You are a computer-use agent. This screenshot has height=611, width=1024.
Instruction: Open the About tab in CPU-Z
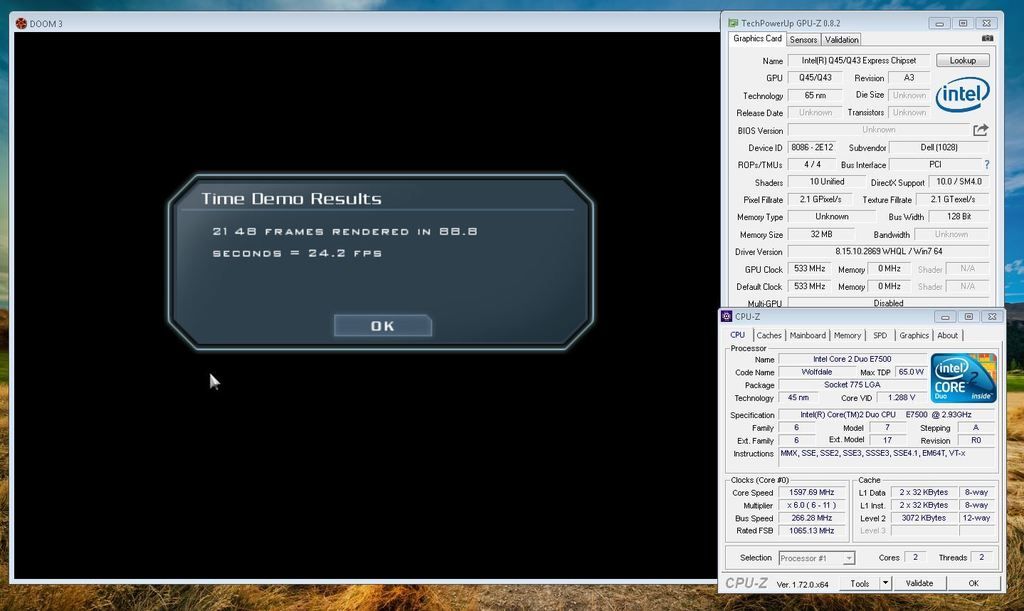pyautogui.click(x=948, y=336)
